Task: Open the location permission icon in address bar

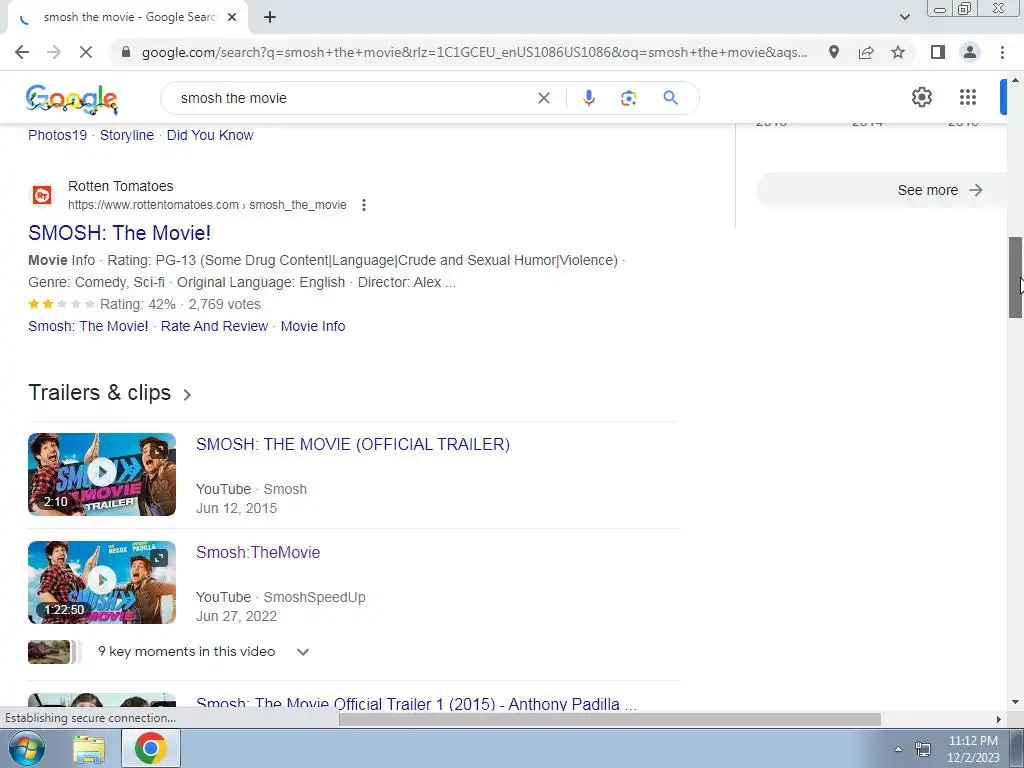Action: click(834, 52)
